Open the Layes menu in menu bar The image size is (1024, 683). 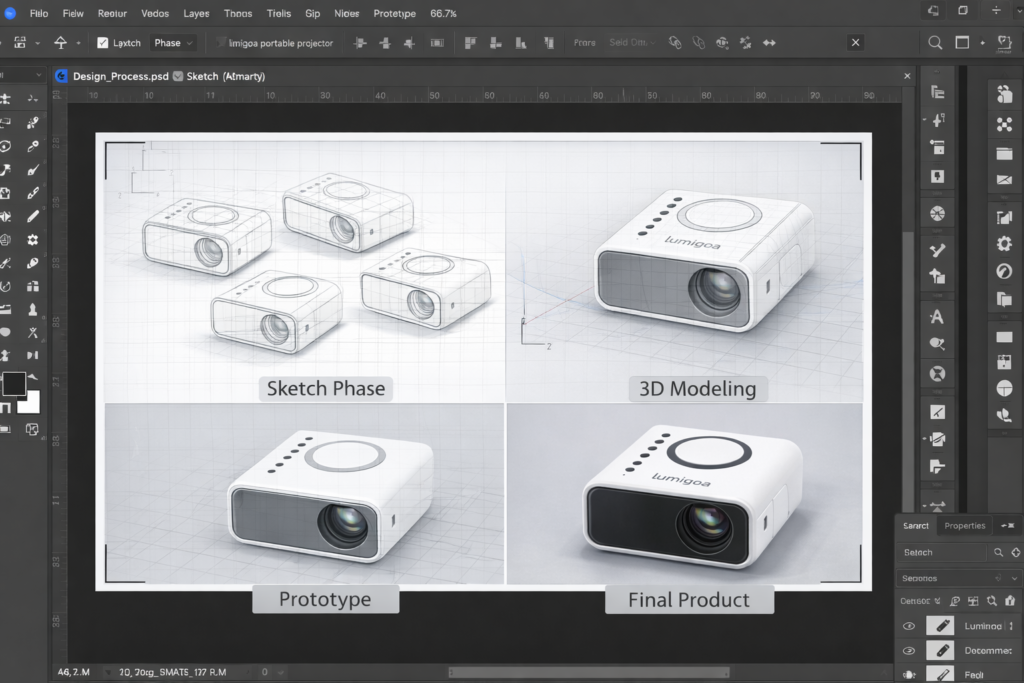196,14
